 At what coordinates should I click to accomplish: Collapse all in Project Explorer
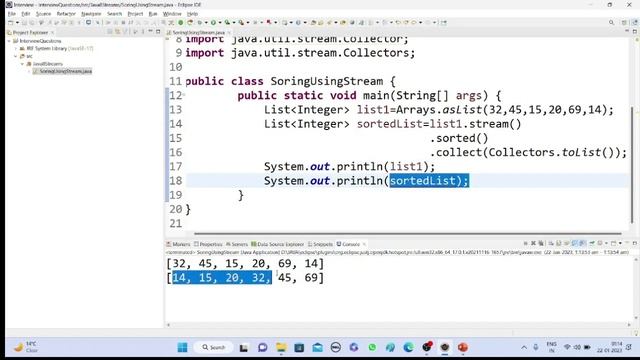(109, 32)
